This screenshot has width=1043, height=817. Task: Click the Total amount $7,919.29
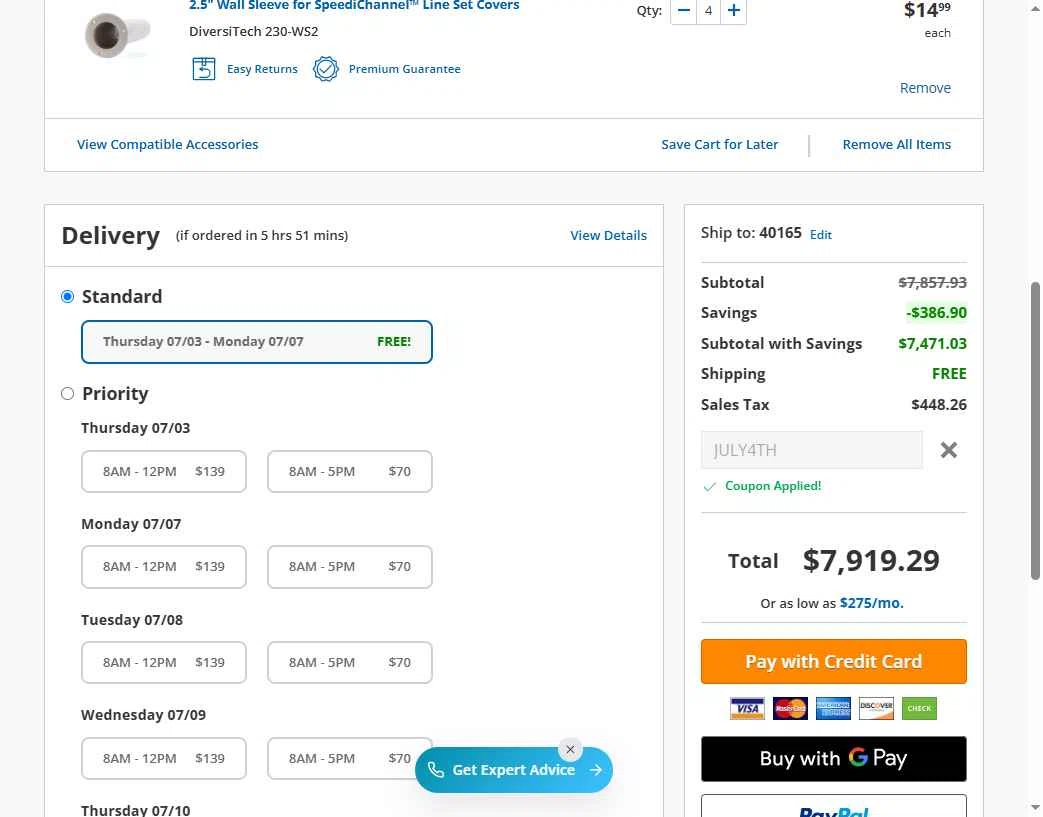pyautogui.click(x=871, y=560)
